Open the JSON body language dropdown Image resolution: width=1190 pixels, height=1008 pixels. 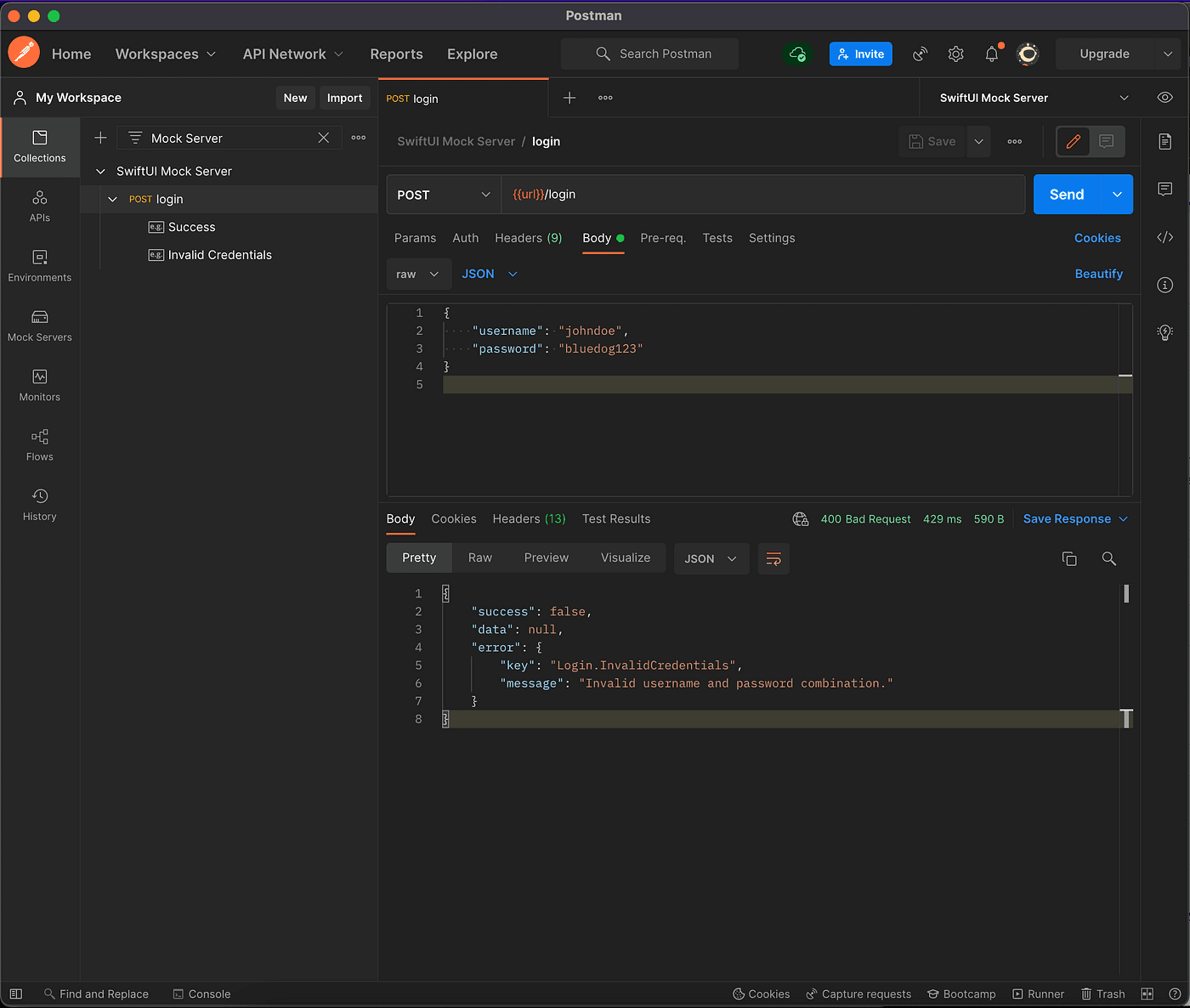490,274
